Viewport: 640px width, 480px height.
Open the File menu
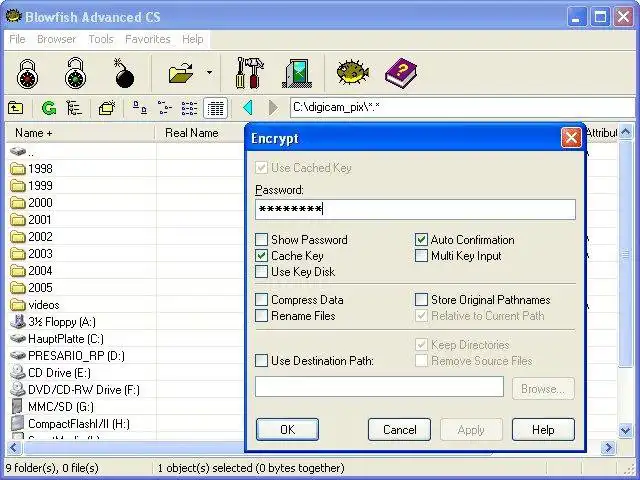(17, 39)
